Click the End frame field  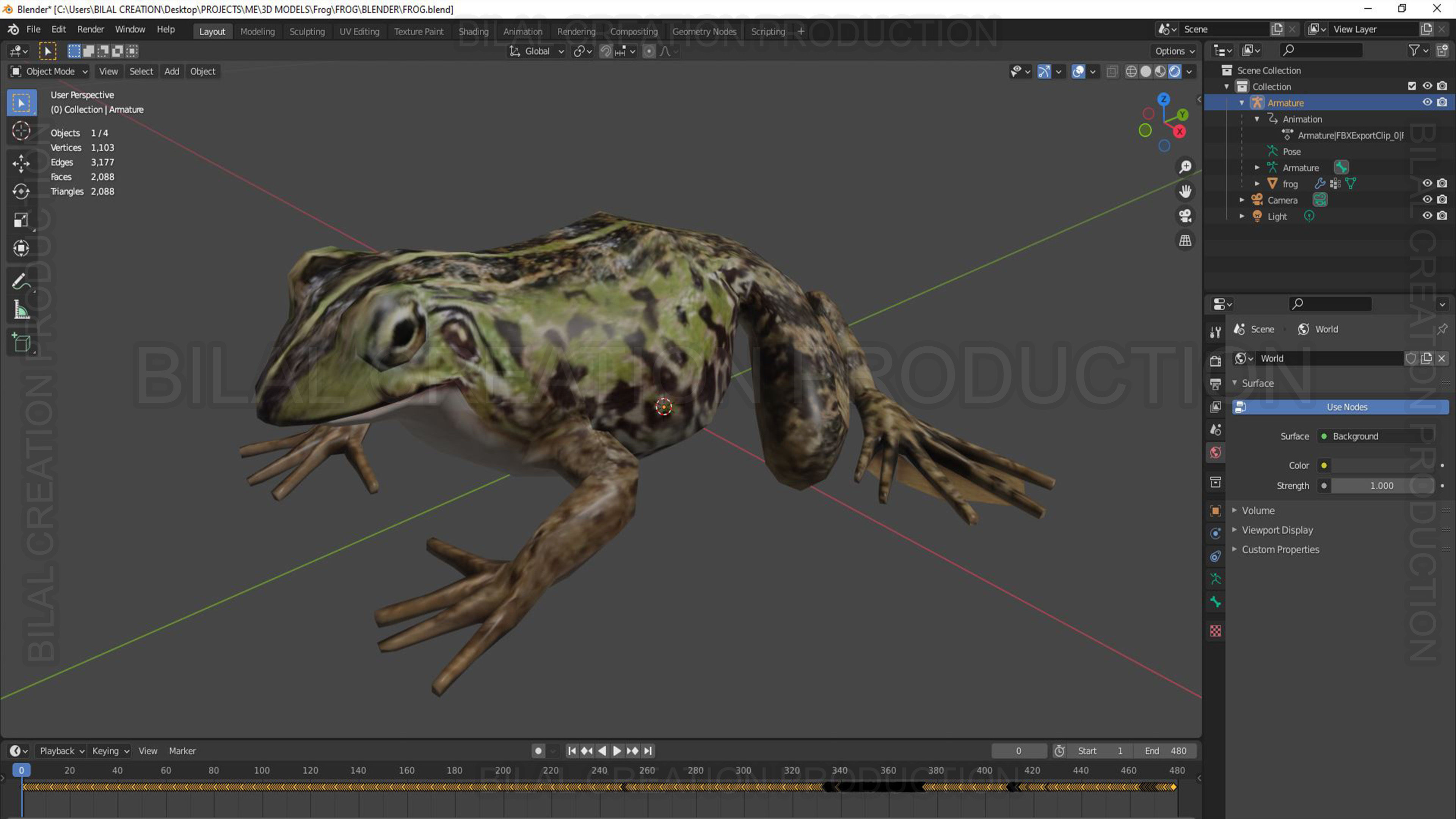pos(1166,751)
